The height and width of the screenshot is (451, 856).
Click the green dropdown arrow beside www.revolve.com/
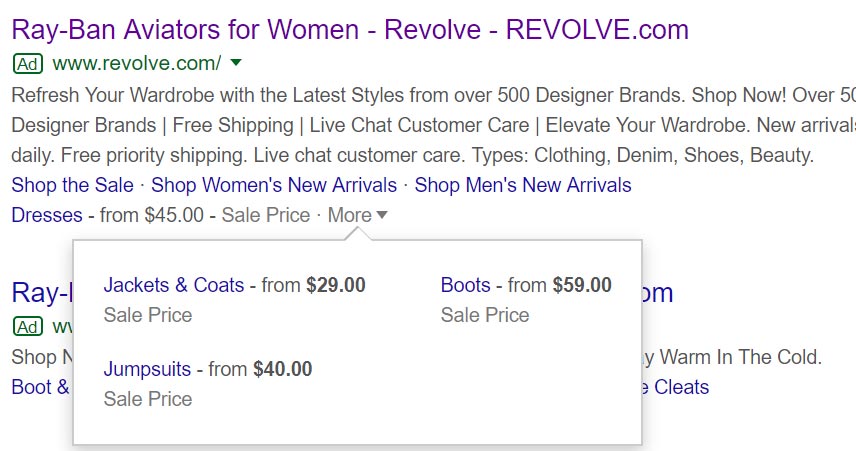point(236,63)
